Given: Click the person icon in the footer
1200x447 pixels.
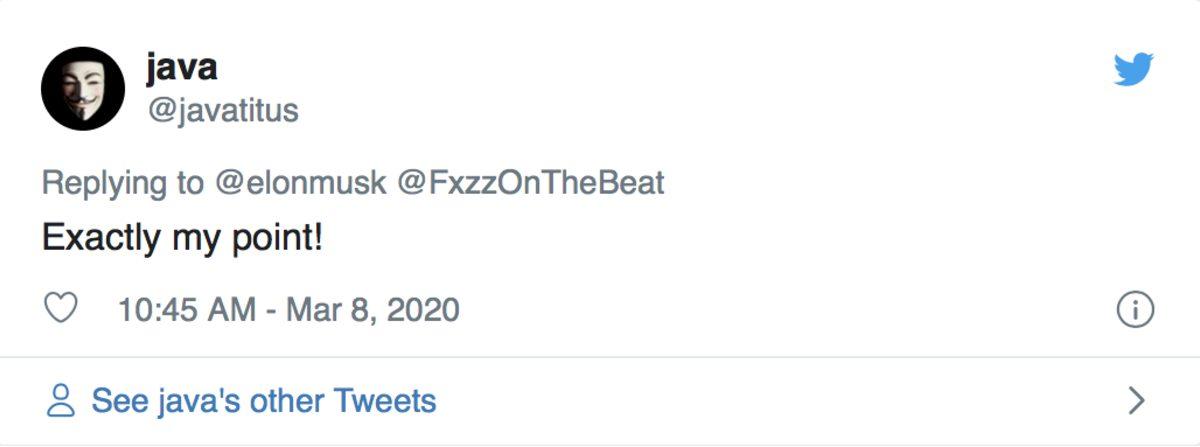Looking at the screenshot, I should click(x=62, y=402).
